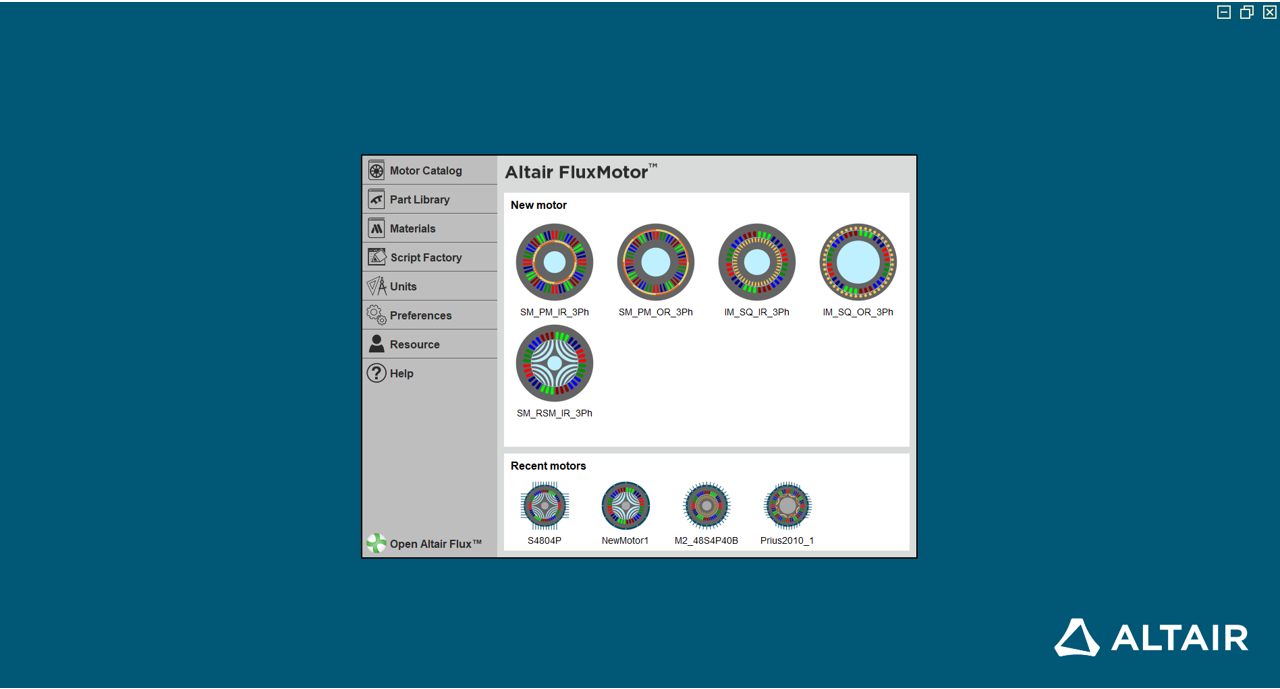Viewport: 1280px width, 689px height.
Task: Click the Open Altair Flux fan icon
Action: [376, 543]
